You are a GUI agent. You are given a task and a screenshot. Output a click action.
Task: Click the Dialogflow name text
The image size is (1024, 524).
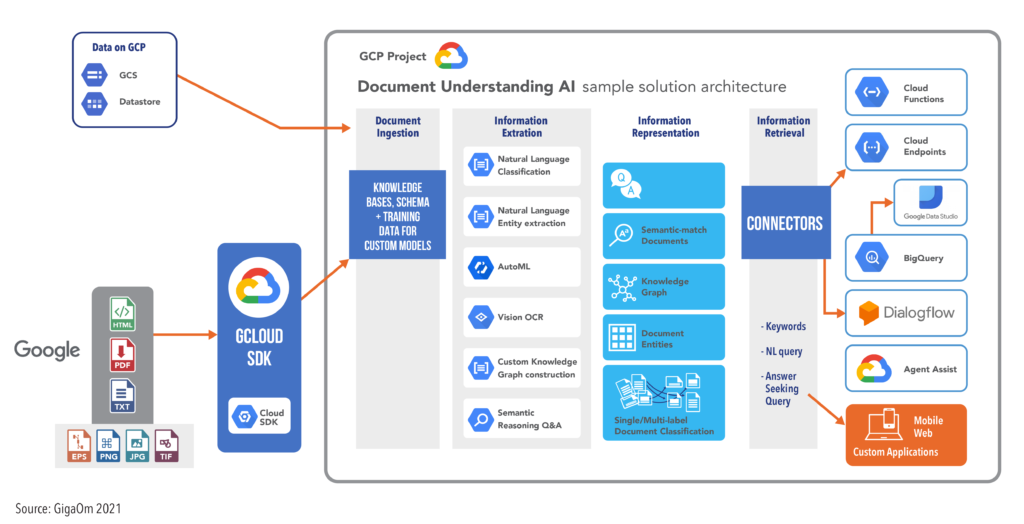pyautogui.click(x=919, y=313)
